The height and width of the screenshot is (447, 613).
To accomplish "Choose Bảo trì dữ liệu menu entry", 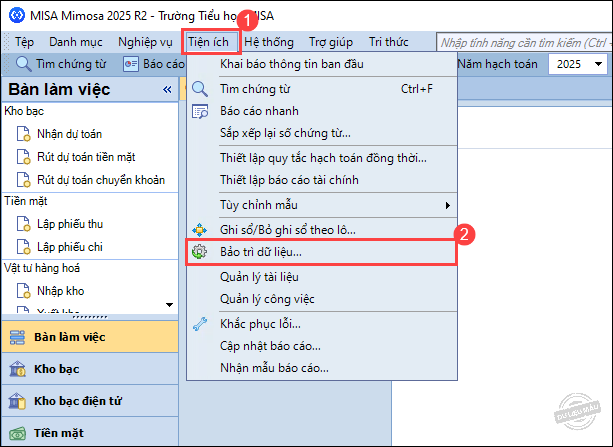I will pos(321,252).
